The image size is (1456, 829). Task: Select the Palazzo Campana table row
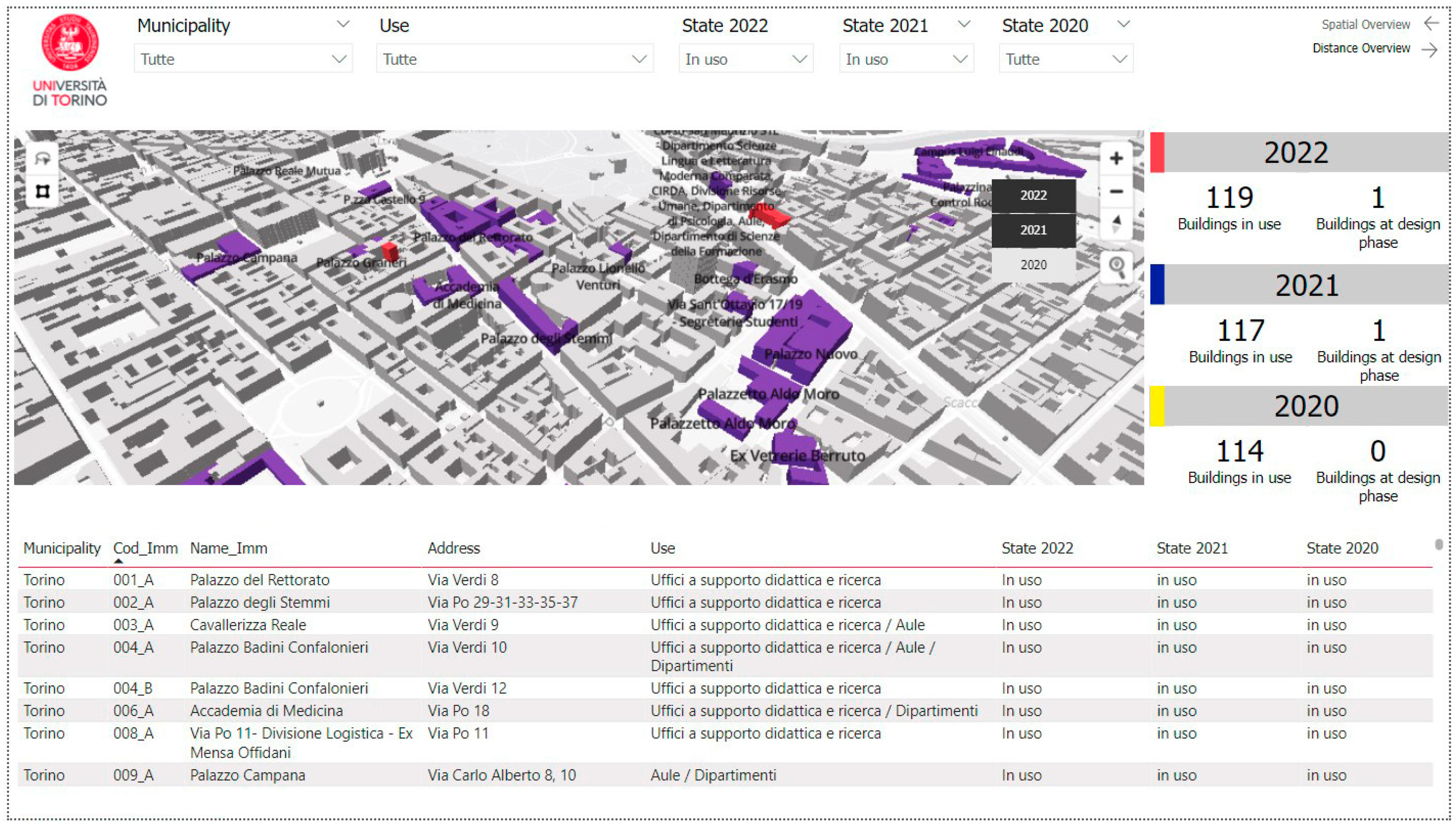(248, 775)
